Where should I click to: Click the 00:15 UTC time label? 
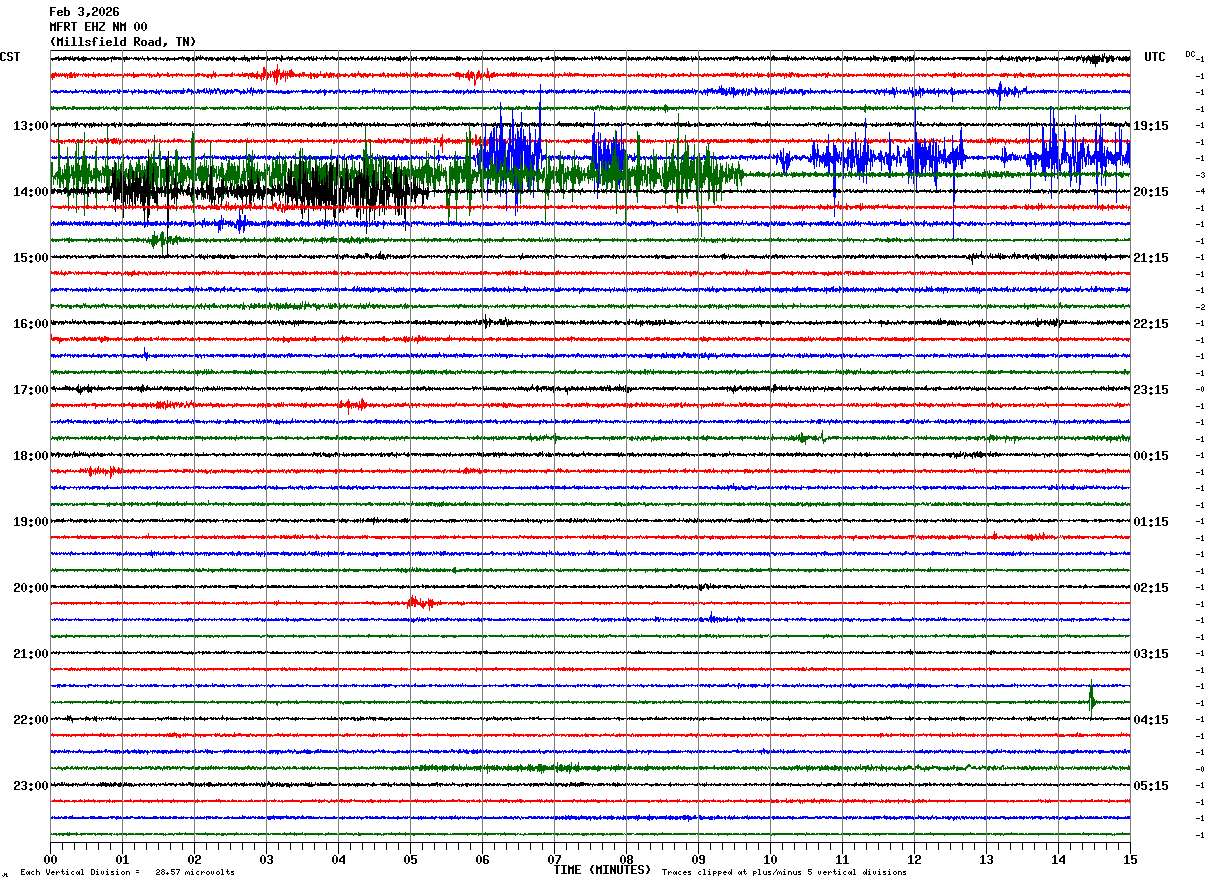coord(1151,456)
